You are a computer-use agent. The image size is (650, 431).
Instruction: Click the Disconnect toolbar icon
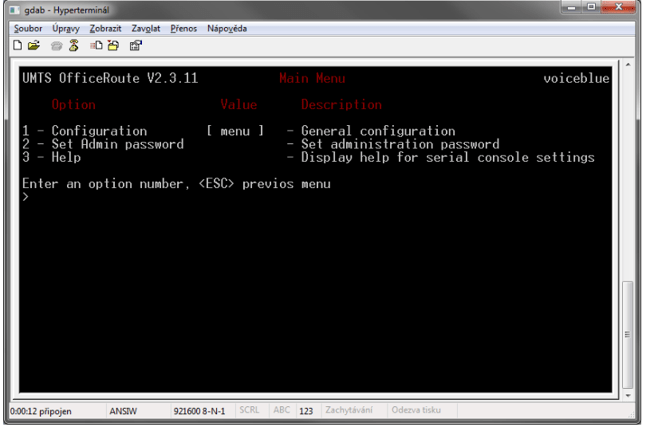(x=74, y=45)
